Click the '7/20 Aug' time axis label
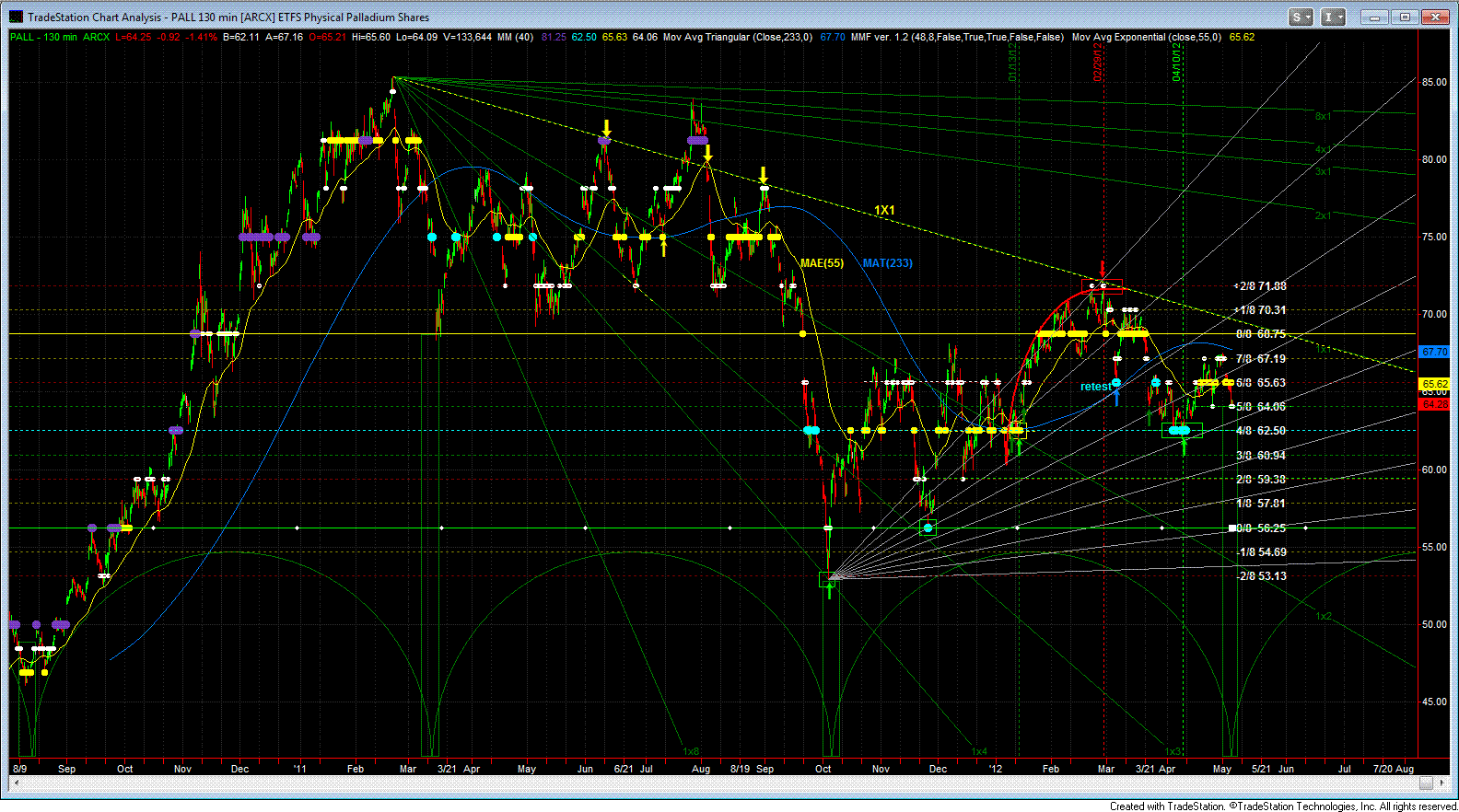This screenshot has height=812, width=1459. (1394, 769)
